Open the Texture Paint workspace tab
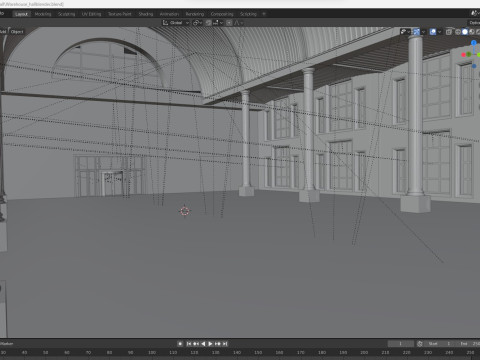The width and height of the screenshot is (480, 360). tap(120, 14)
